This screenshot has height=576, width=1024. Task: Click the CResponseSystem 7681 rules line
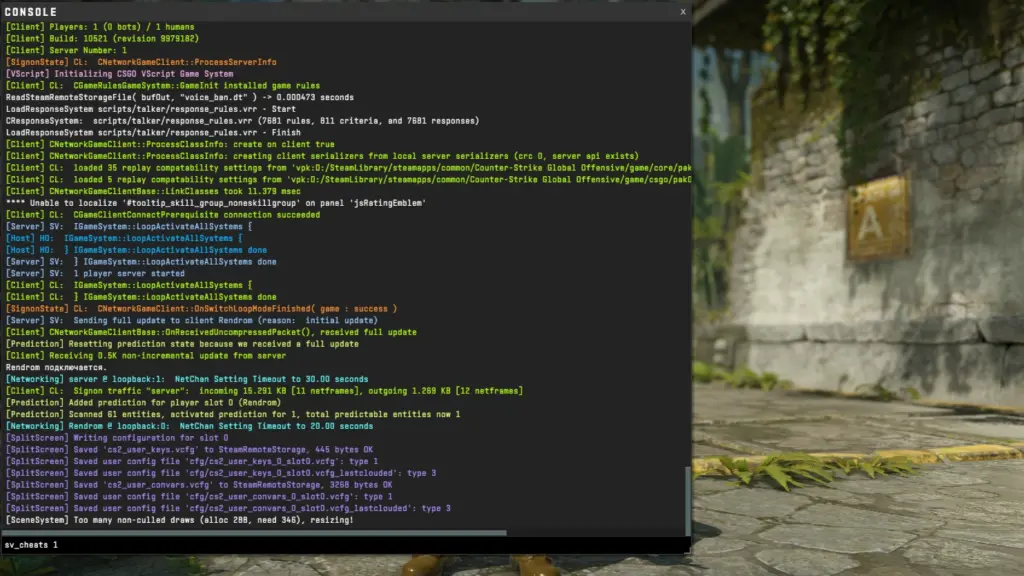point(242,121)
